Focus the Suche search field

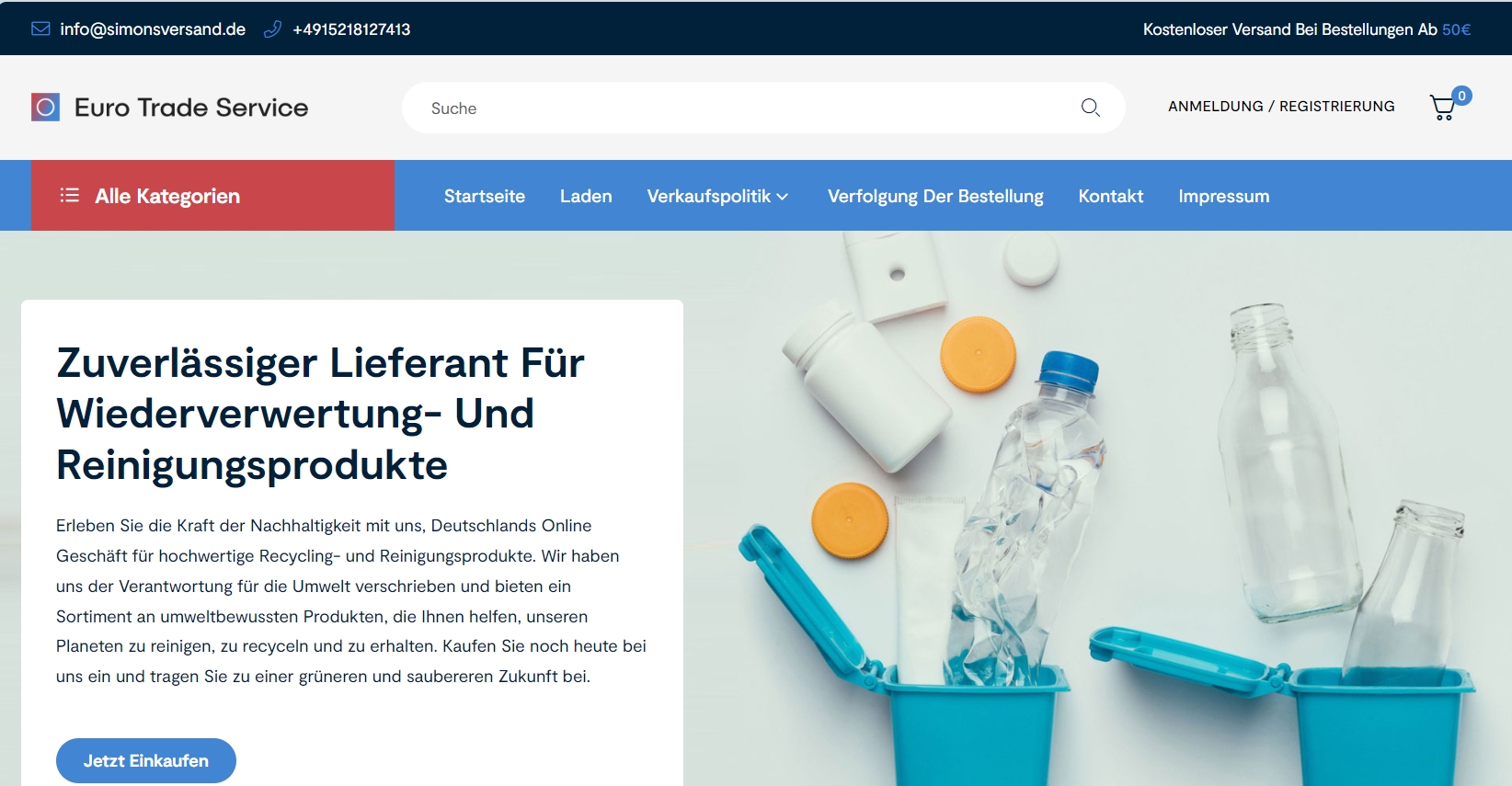(x=763, y=108)
